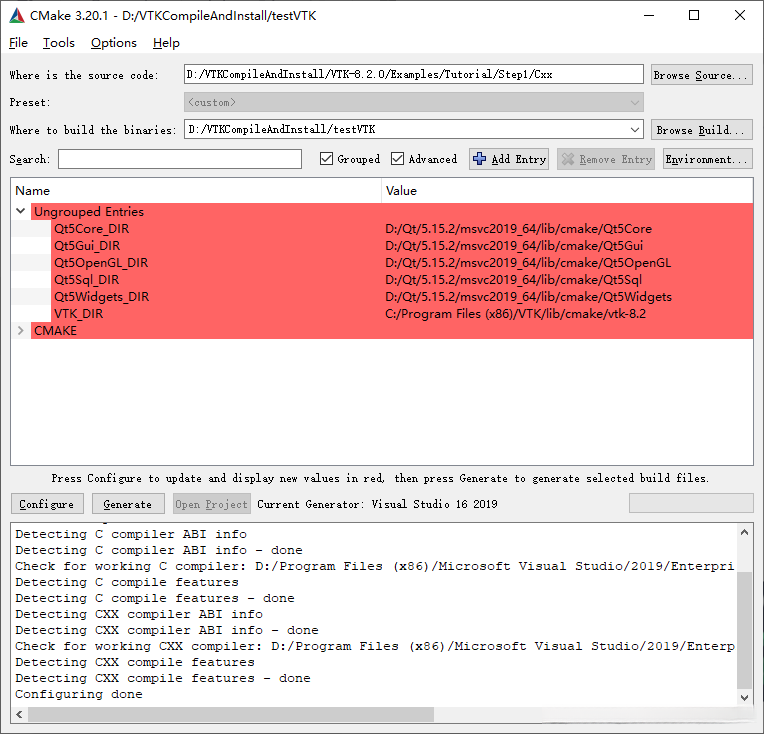
Task: Open the Options menu
Action: (114, 43)
